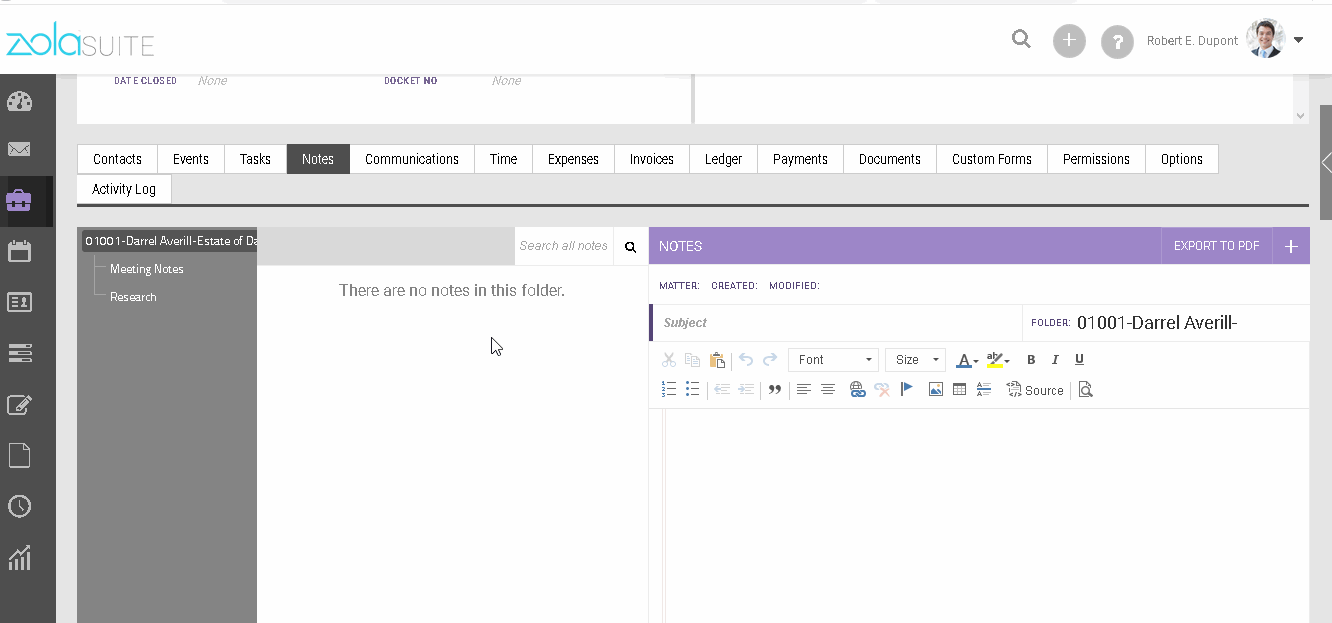Click the cut scissors icon in editor

click(669, 360)
